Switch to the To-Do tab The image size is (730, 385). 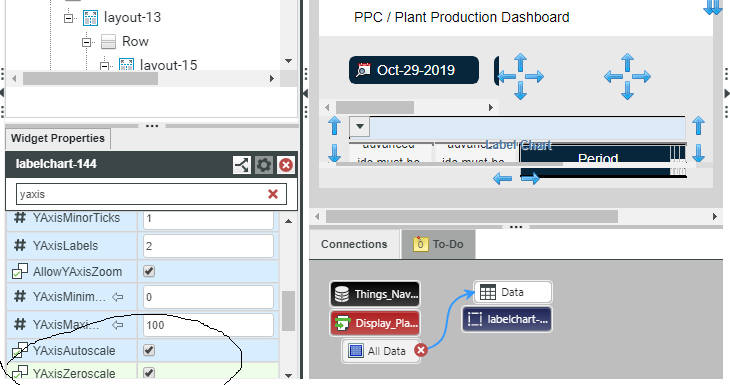[x=438, y=244]
